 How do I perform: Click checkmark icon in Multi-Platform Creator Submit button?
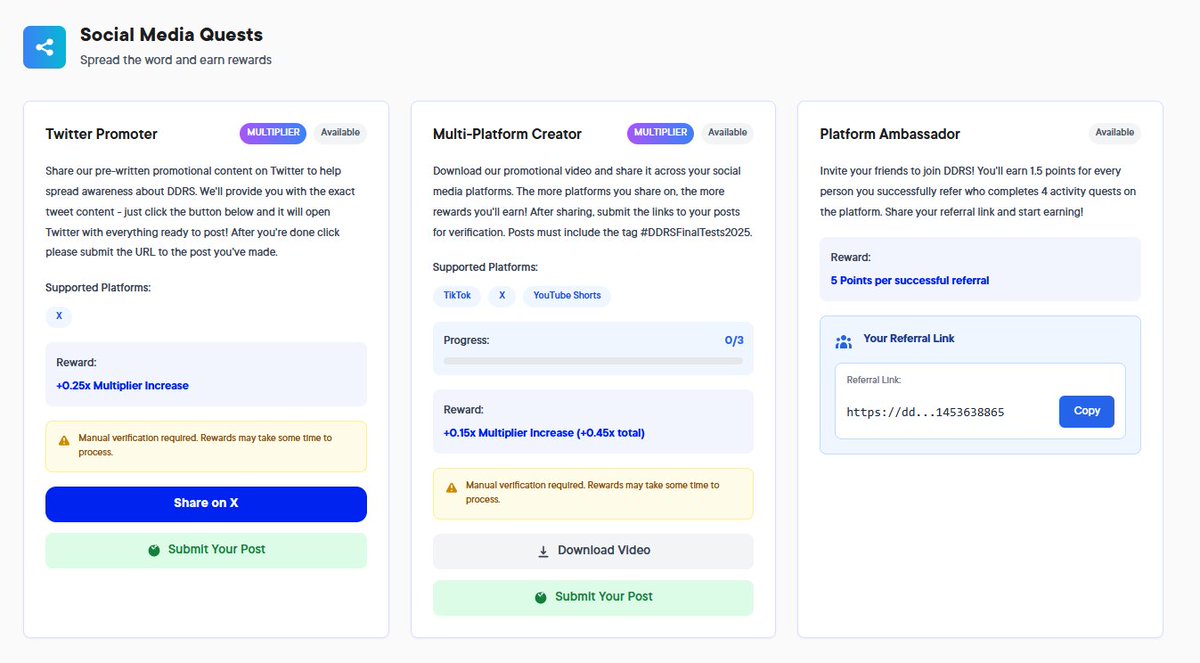pos(541,597)
